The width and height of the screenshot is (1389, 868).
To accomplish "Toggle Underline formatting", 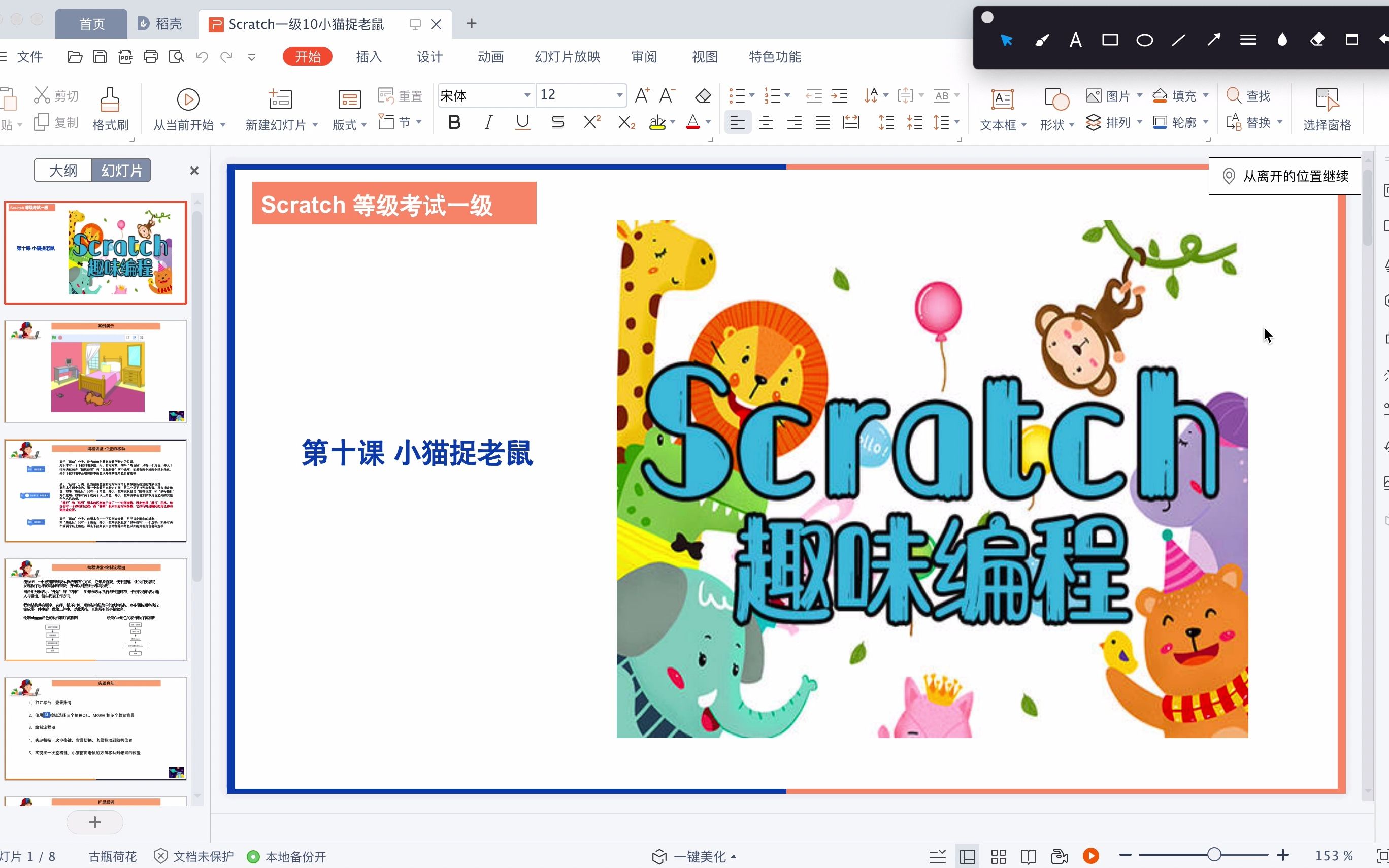I will click(522, 122).
